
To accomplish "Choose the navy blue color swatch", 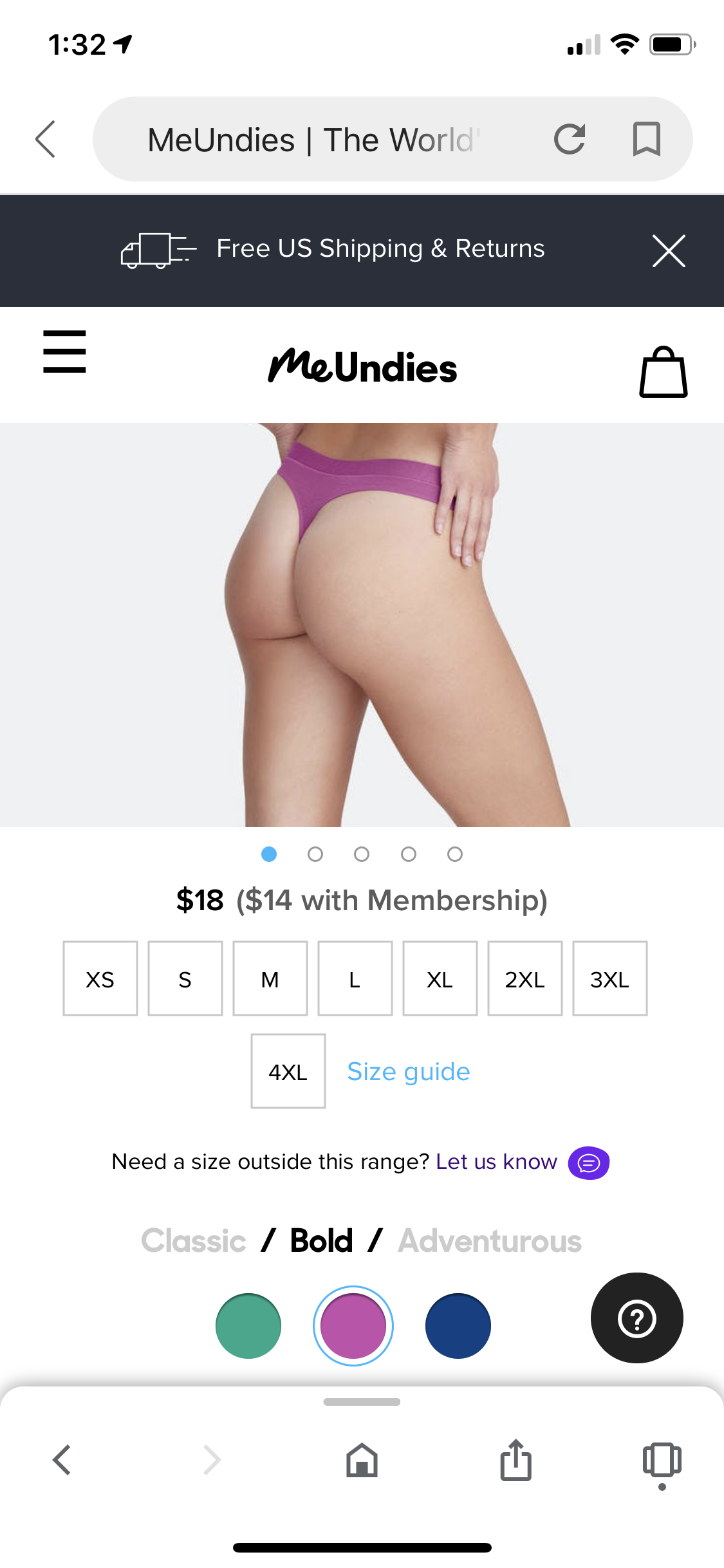I will tap(458, 1326).
